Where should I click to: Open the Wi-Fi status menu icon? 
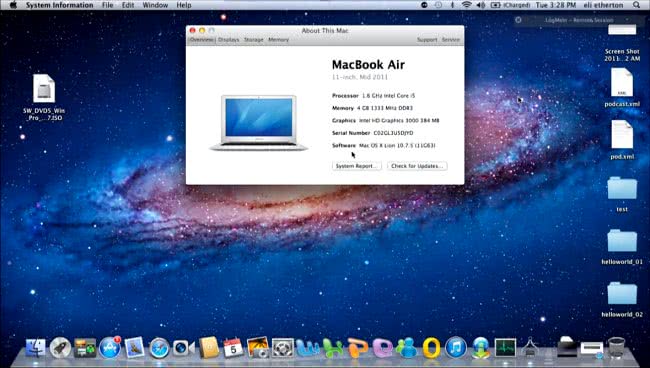(467, 5)
